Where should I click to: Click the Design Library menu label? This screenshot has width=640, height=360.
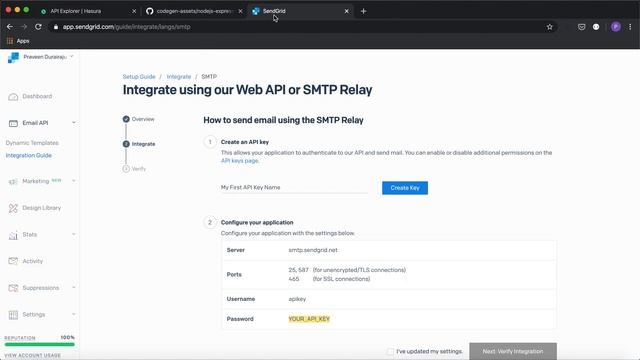tap(42, 208)
